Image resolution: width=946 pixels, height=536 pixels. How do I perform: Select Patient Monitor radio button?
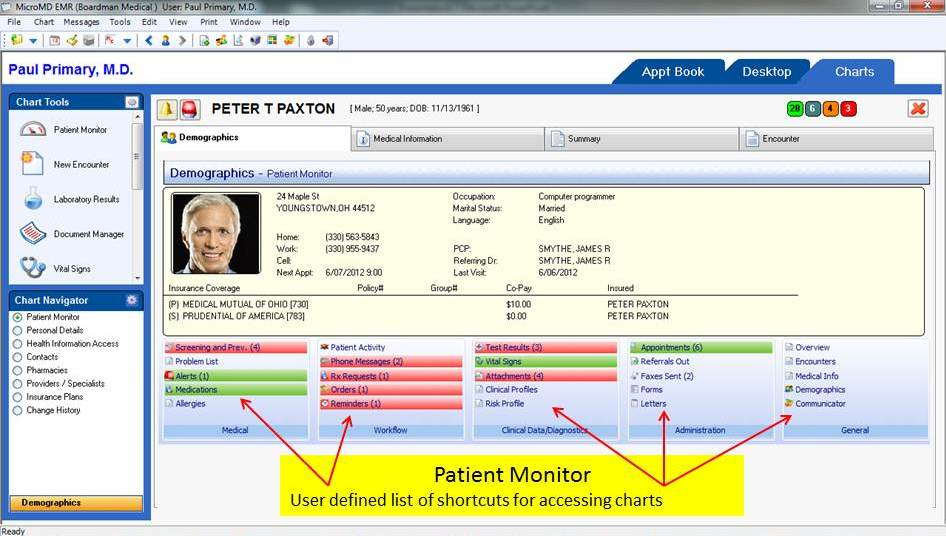tap(17, 317)
